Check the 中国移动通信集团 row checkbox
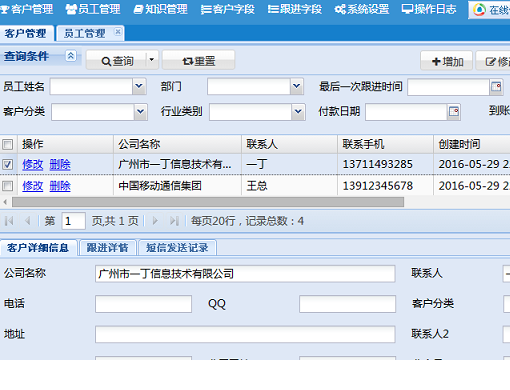Viewport: 510px width, 390px height. [7, 186]
